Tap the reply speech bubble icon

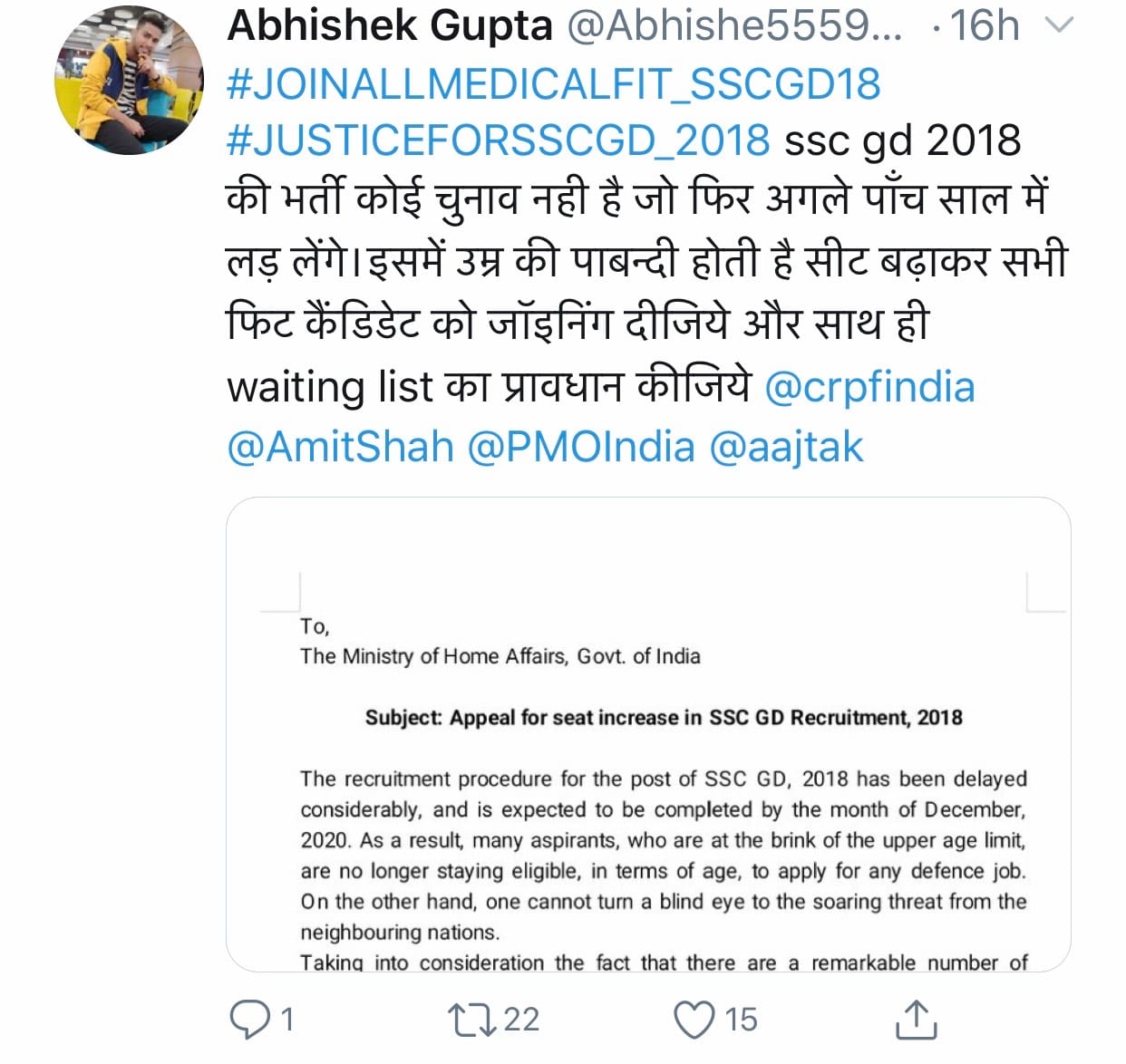(x=250, y=1020)
